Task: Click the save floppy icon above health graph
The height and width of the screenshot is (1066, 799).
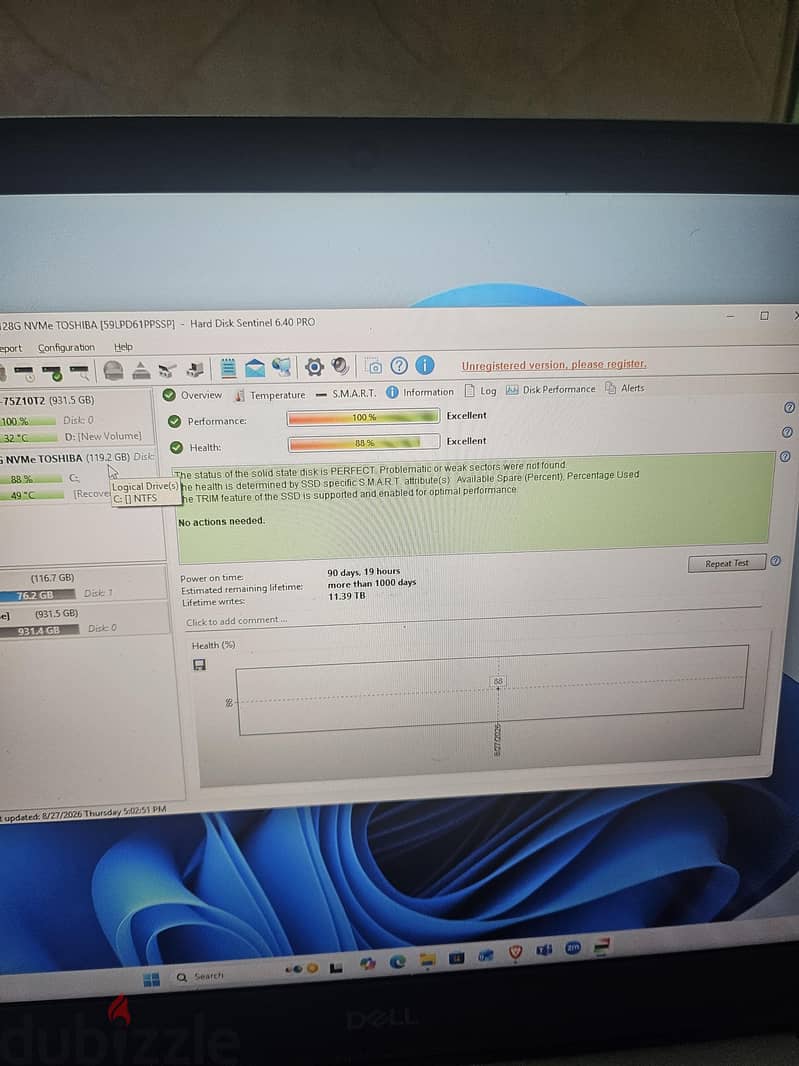Action: pyautogui.click(x=199, y=665)
